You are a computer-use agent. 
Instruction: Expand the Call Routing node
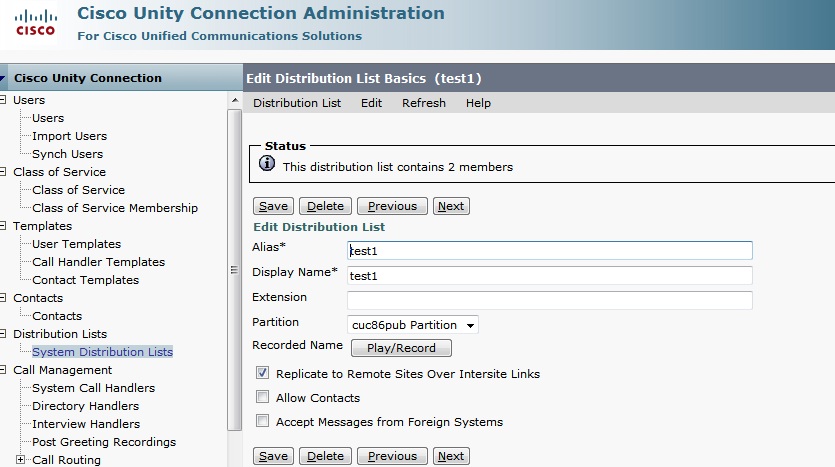pyautogui.click(x=20, y=460)
